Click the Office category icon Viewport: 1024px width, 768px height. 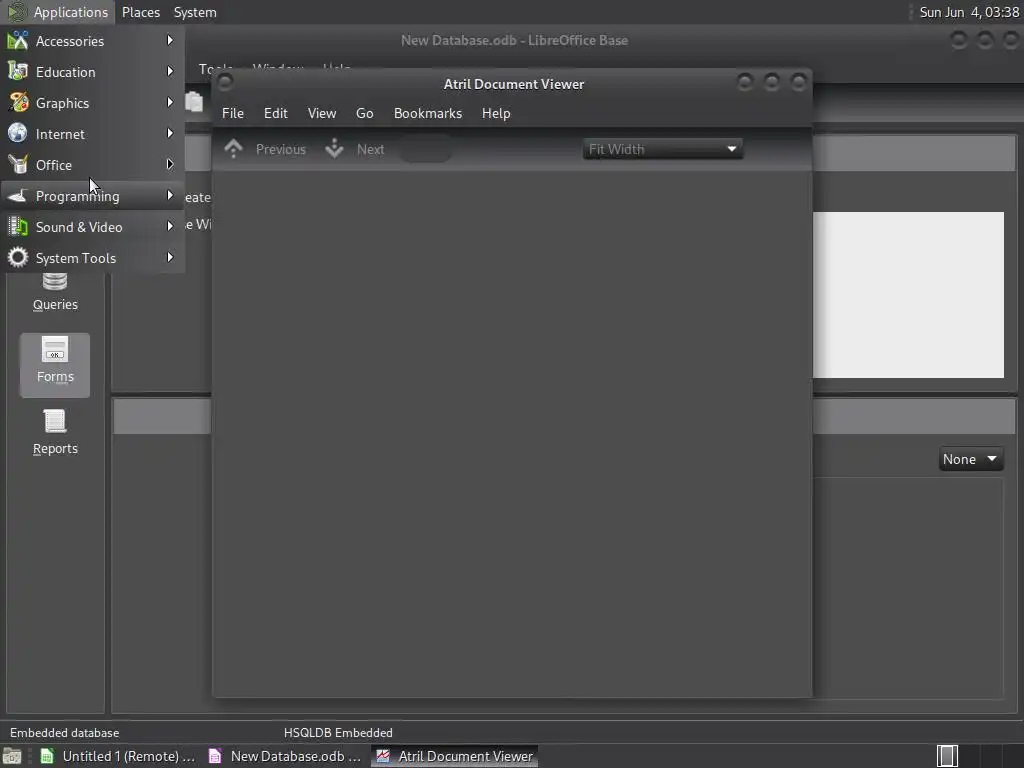(18, 165)
